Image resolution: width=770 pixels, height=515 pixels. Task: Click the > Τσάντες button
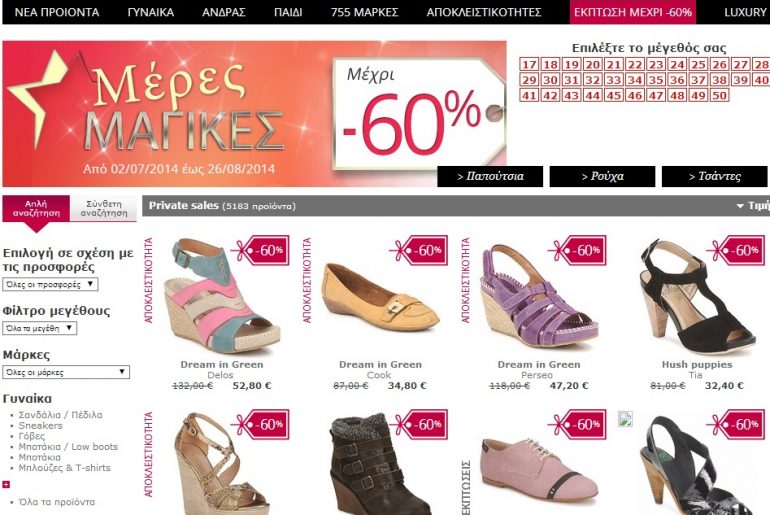click(x=715, y=176)
